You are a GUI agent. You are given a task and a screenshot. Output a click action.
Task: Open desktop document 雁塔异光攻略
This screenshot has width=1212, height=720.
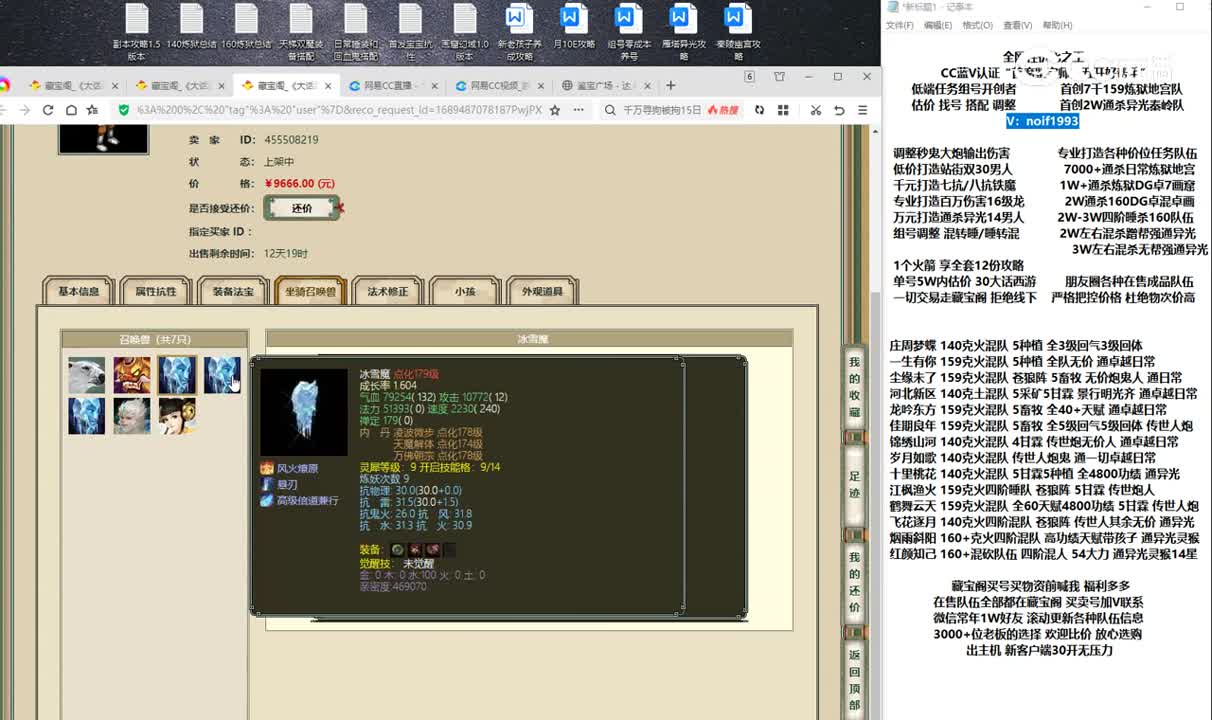(x=684, y=32)
